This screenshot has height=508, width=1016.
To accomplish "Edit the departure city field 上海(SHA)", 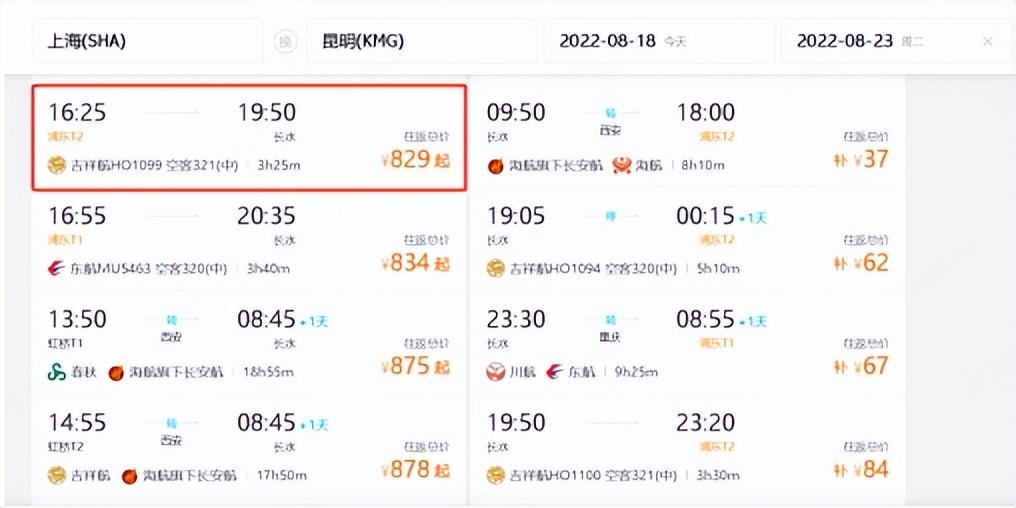I will [148, 42].
